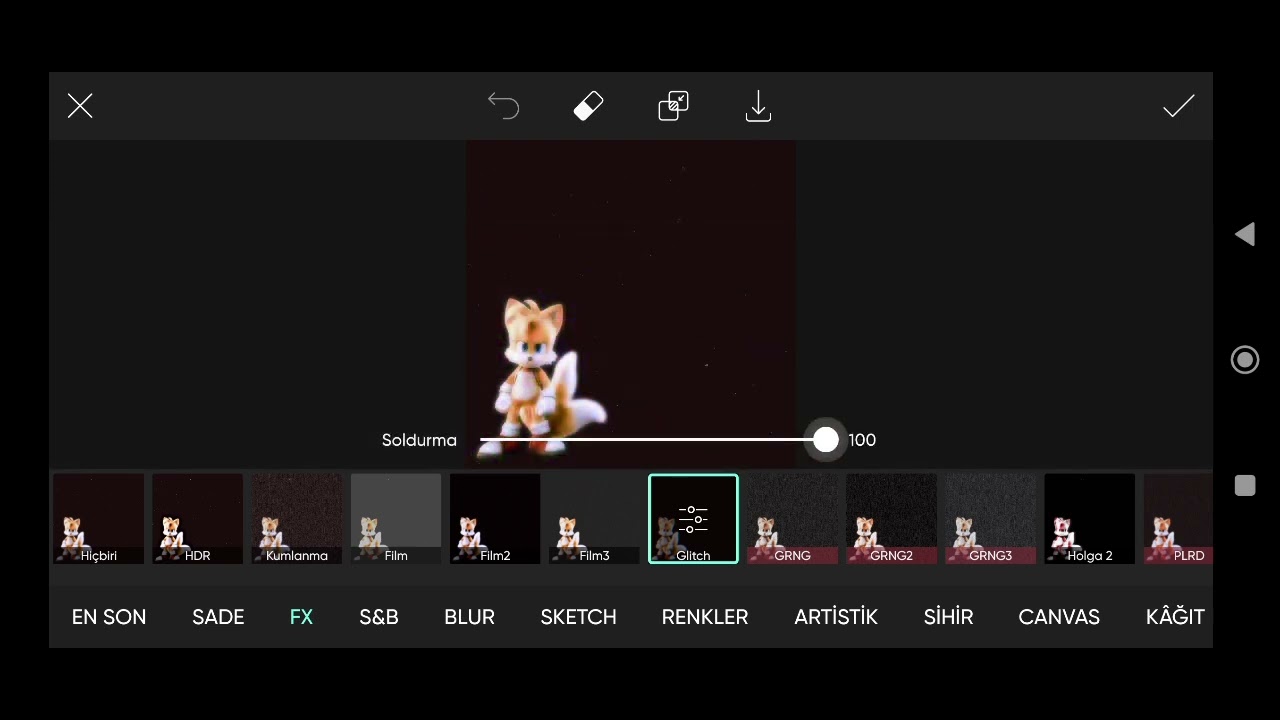
Task: Choose the Film filter thumbnail
Action: click(x=396, y=519)
